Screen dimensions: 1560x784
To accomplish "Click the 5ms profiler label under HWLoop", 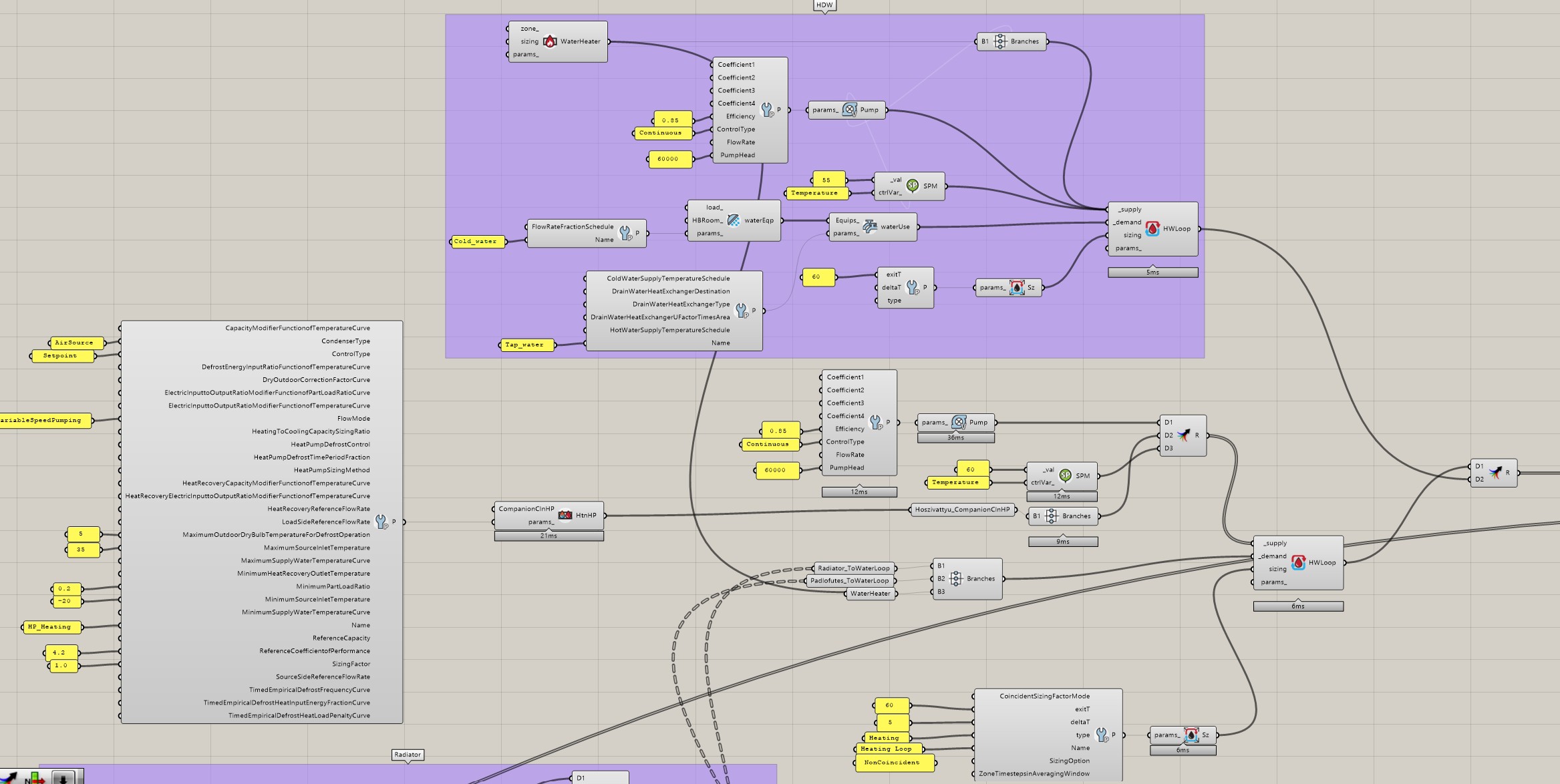I will point(1153,272).
